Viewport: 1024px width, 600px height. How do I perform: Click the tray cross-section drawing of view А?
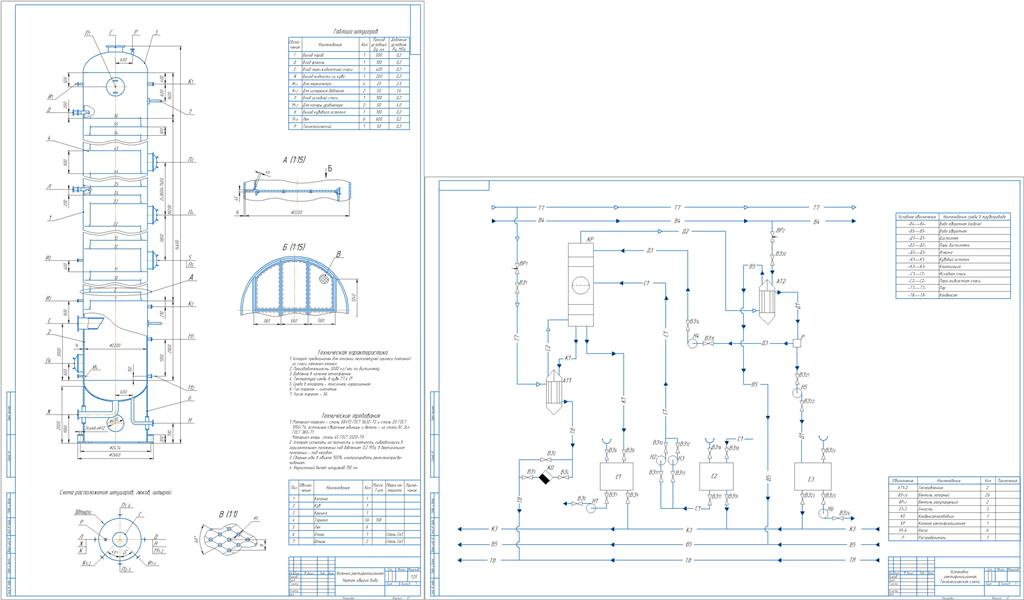pos(297,190)
